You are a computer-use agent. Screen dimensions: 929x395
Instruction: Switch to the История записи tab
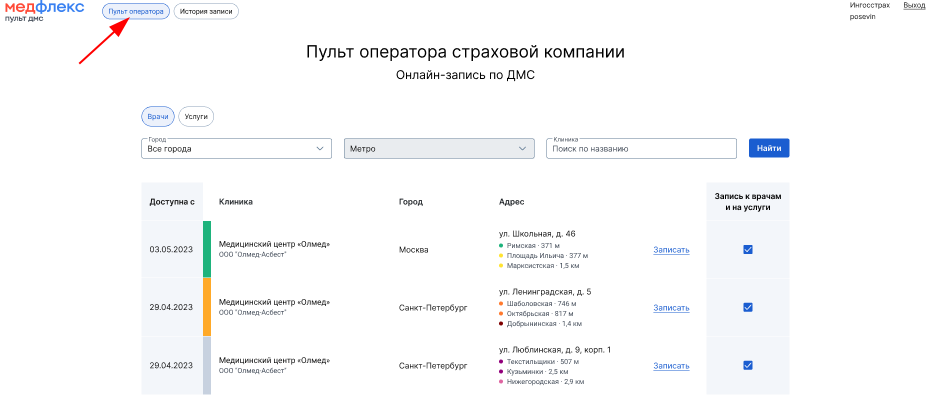coord(206,11)
